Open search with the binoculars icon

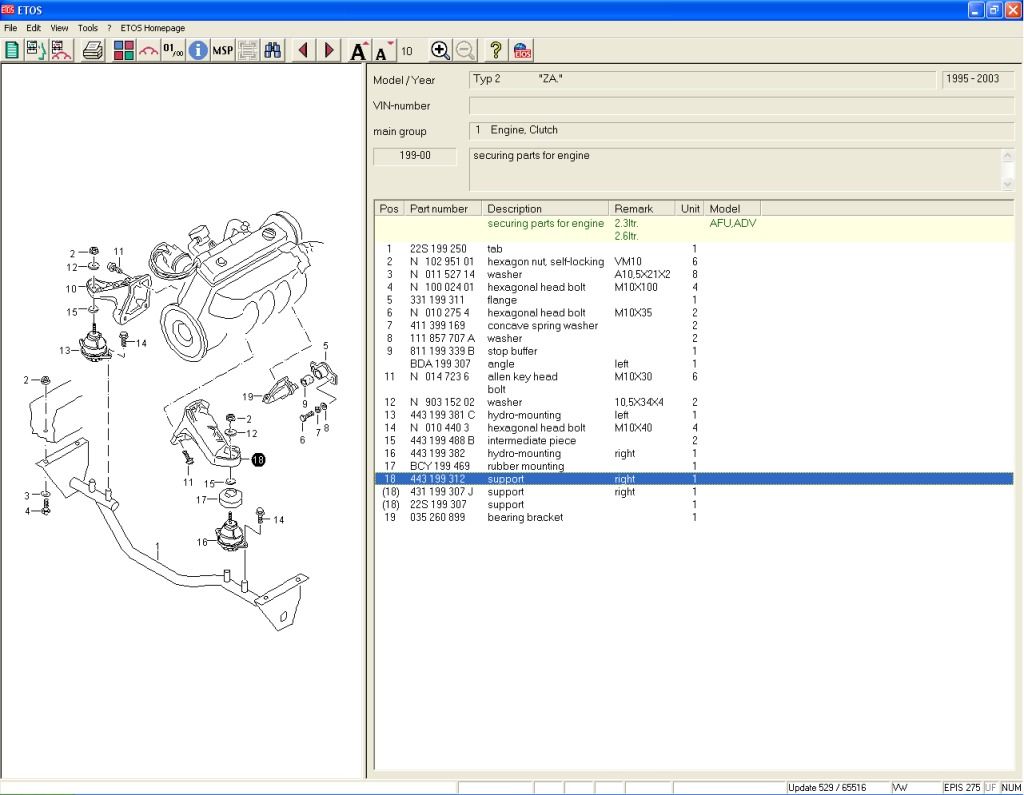pos(272,50)
